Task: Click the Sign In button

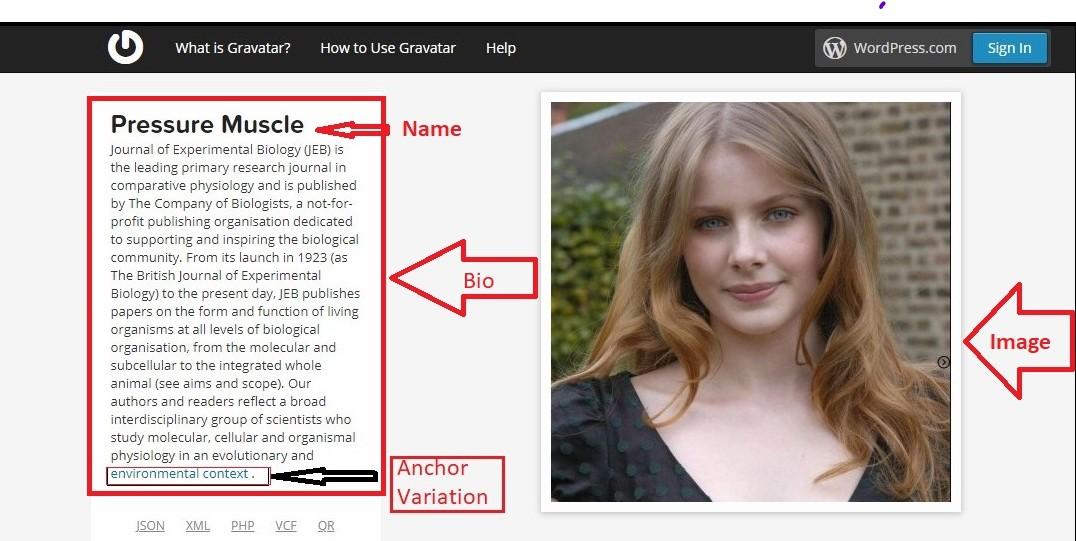Action: pos(1009,48)
